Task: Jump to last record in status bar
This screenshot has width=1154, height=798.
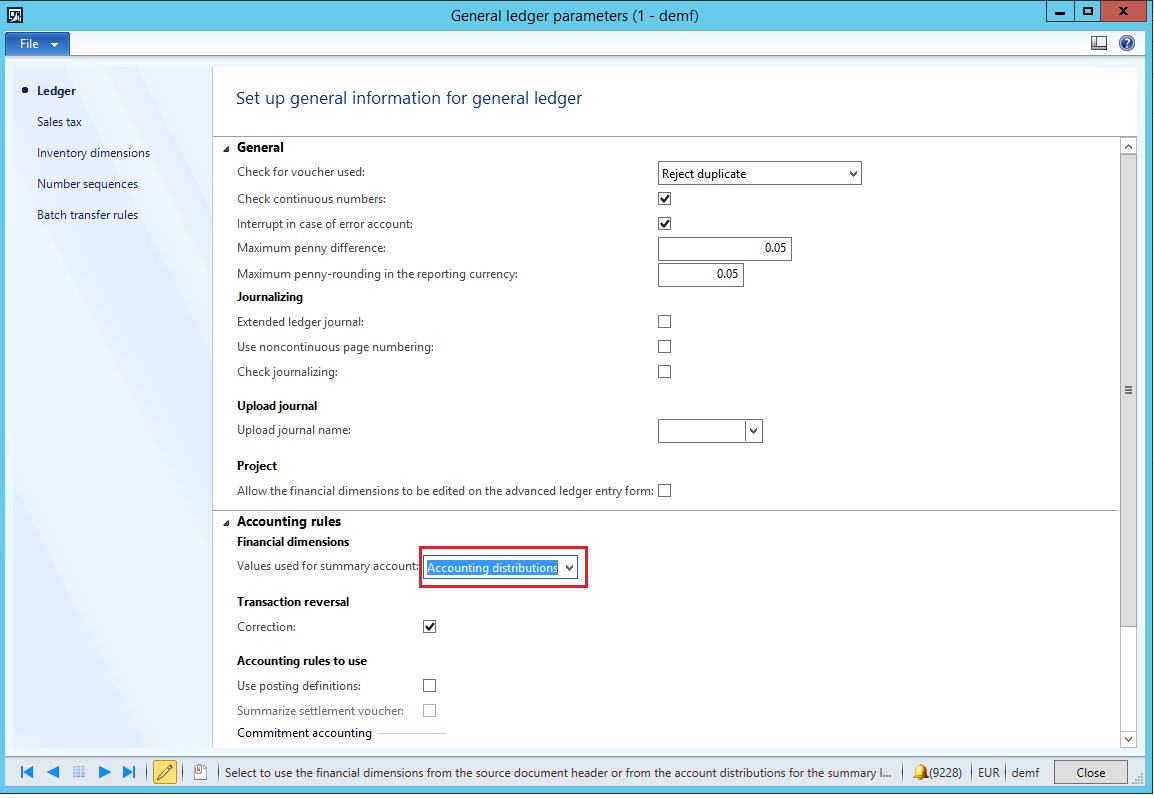Action: [129, 772]
